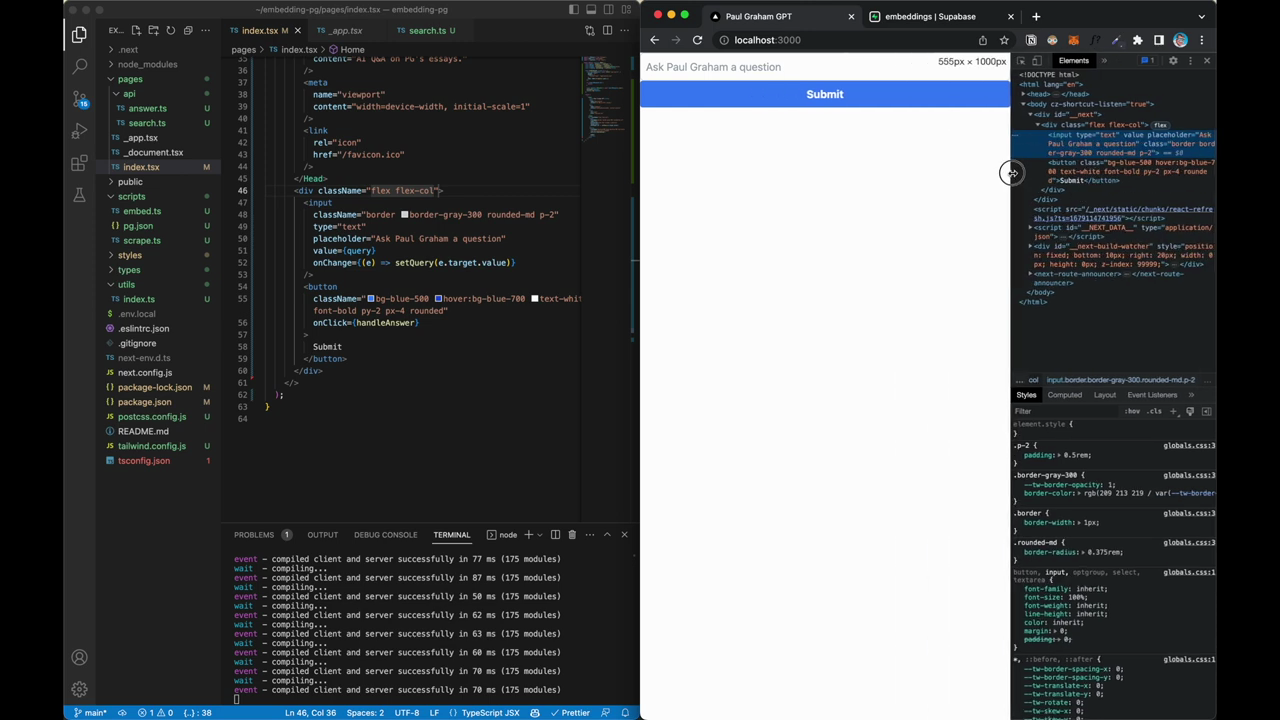Close the index.tsx editor tab
1280x720 pixels.
click(297, 30)
